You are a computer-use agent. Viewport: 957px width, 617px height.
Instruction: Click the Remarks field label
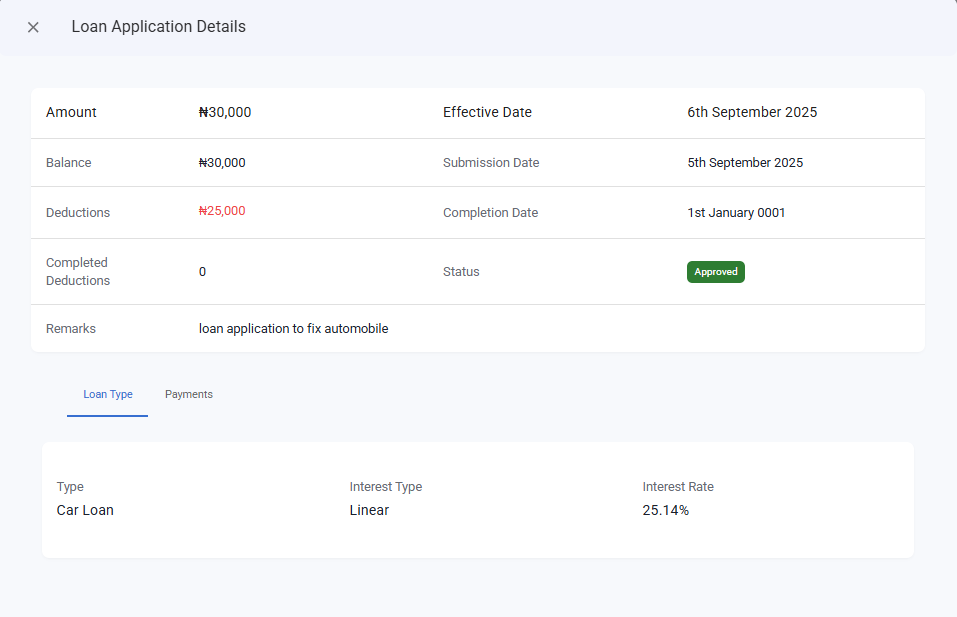[71, 328]
